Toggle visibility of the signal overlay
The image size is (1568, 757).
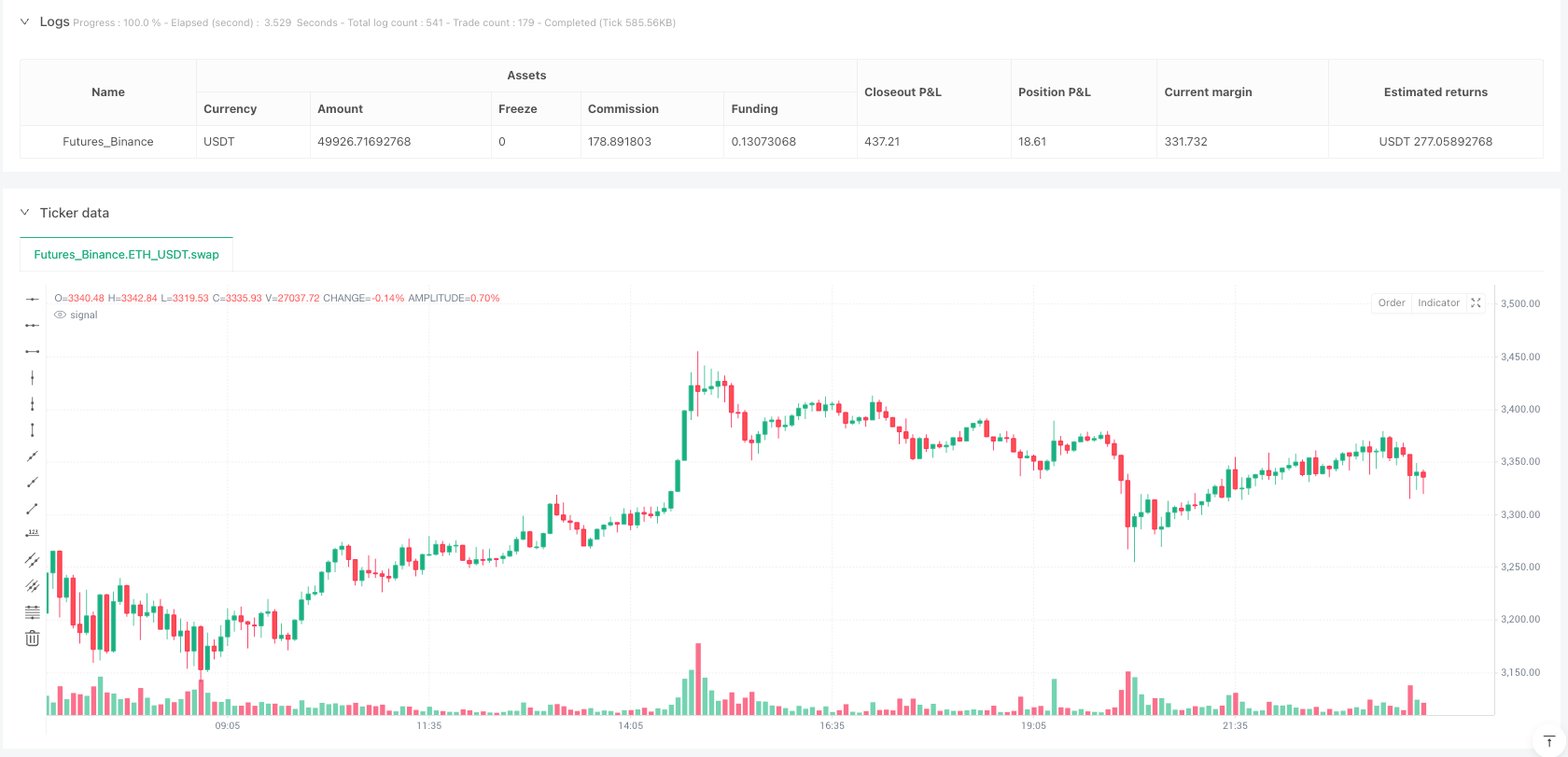(x=62, y=315)
